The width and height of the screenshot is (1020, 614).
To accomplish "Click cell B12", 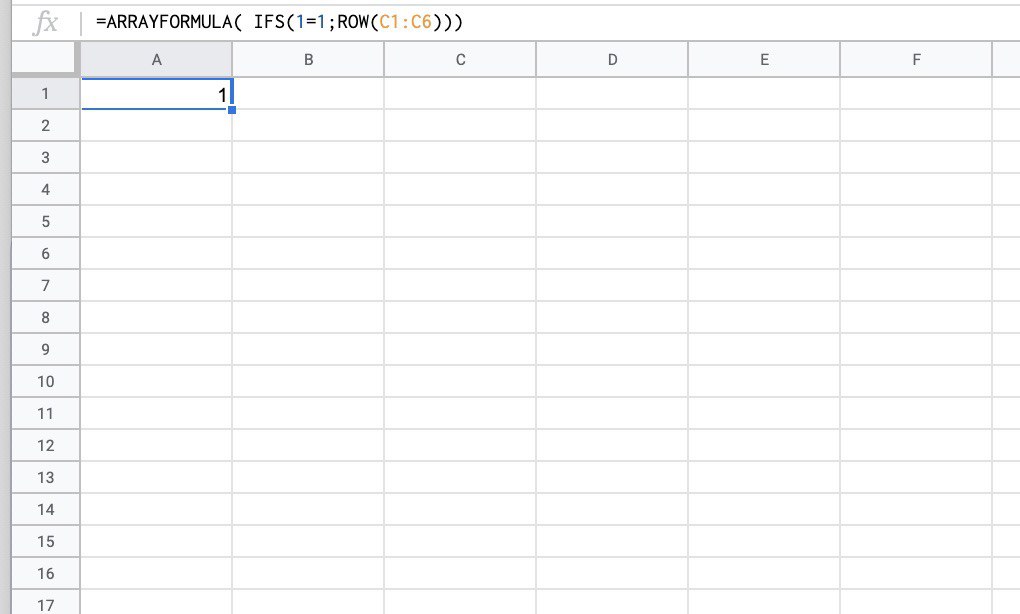I will click(x=308, y=446).
